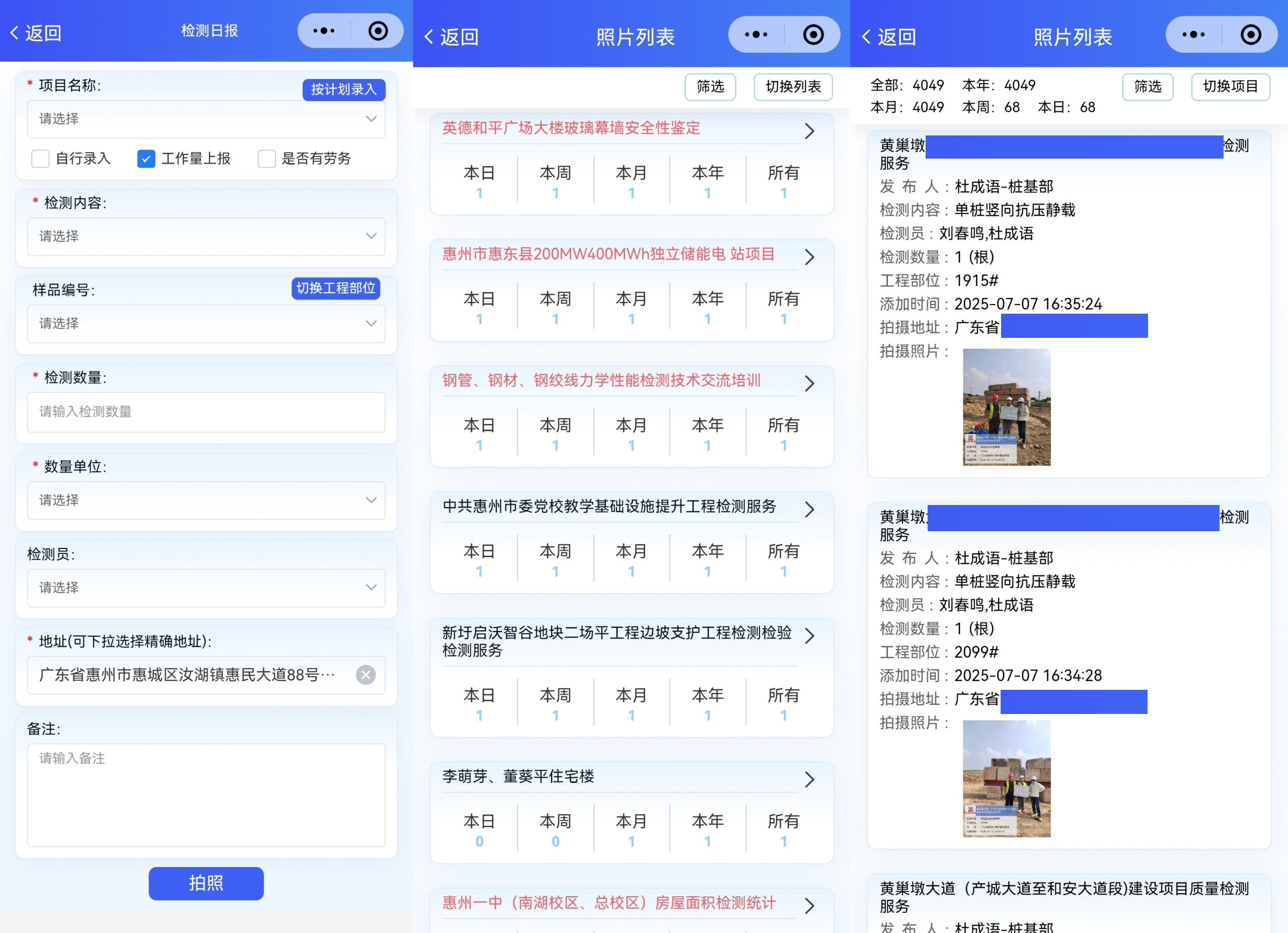The height and width of the screenshot is (933, 1288).
Task: Open the 数量单位 dropdown
Action: pos(205,500)
